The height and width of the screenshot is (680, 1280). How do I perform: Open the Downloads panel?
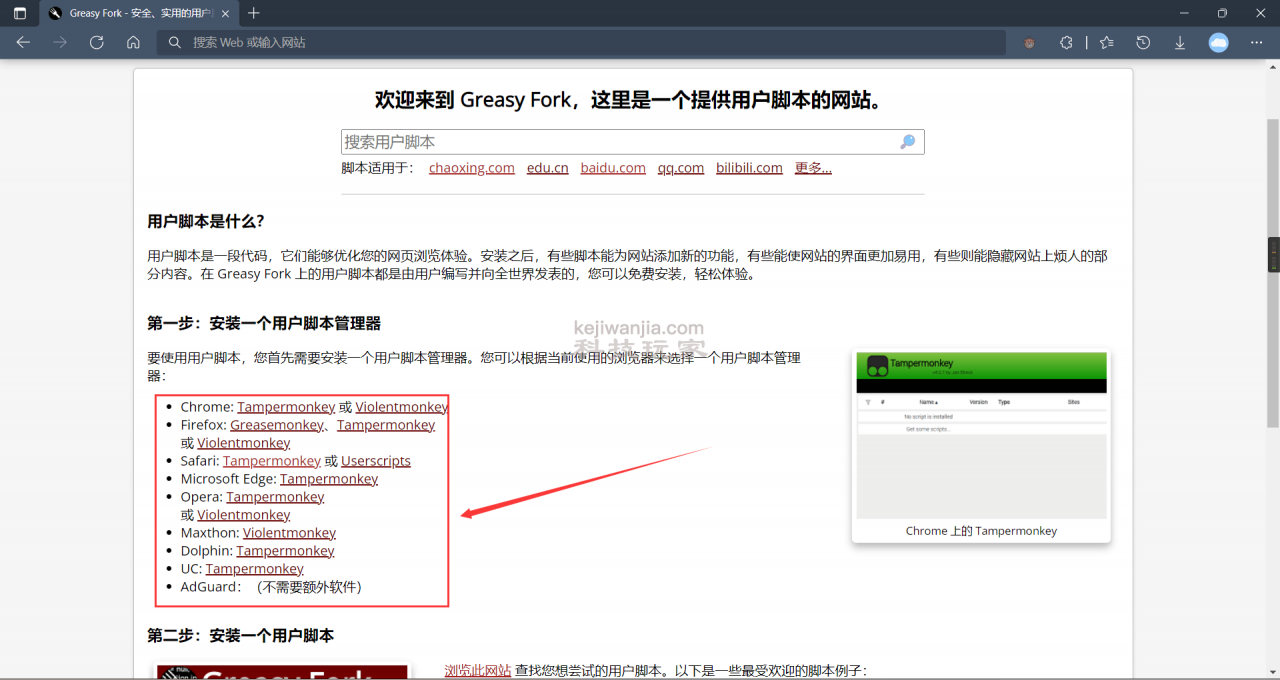click(x=1180, y=42)
